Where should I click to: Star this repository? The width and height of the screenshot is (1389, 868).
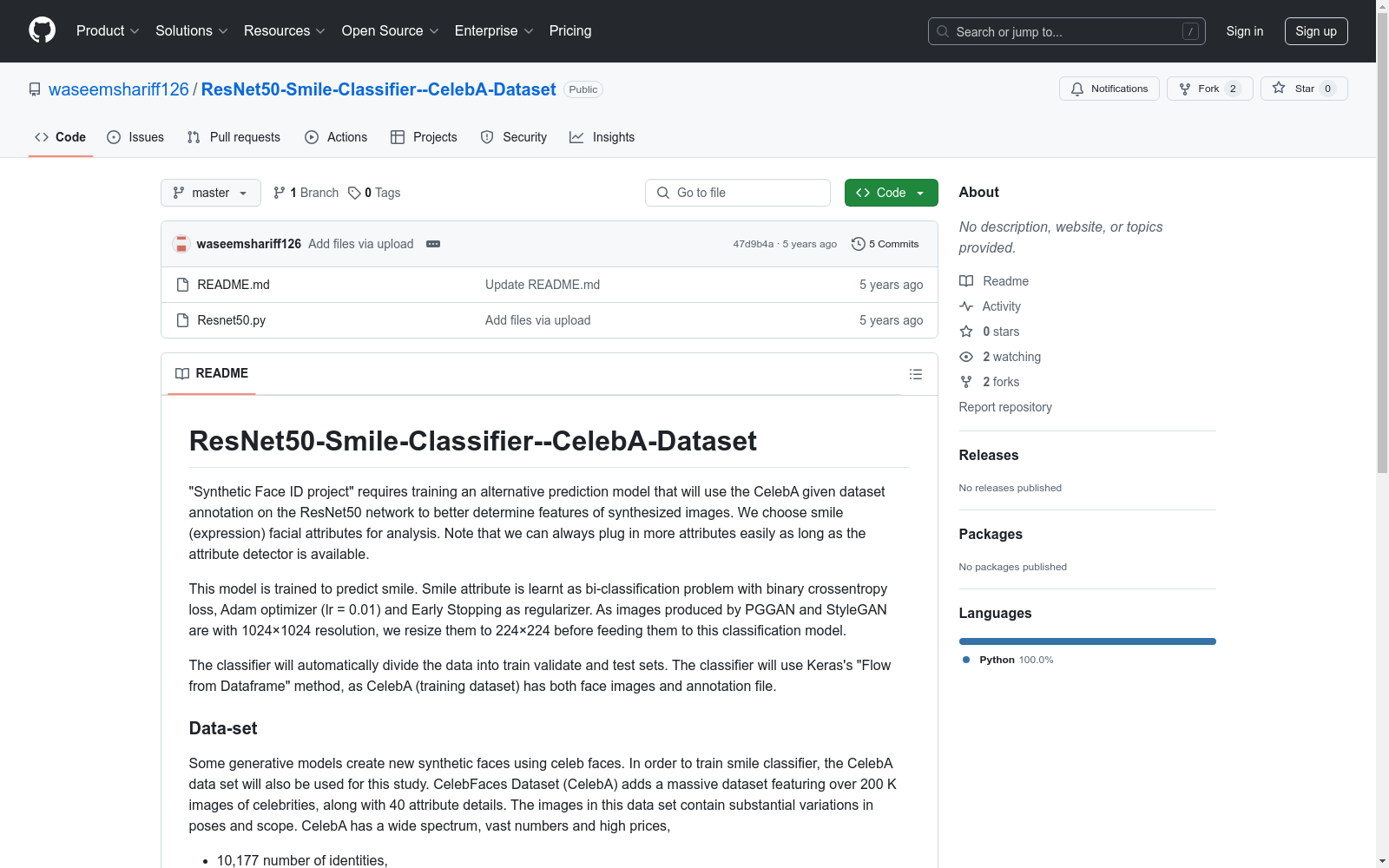(x=1303, y=89)
